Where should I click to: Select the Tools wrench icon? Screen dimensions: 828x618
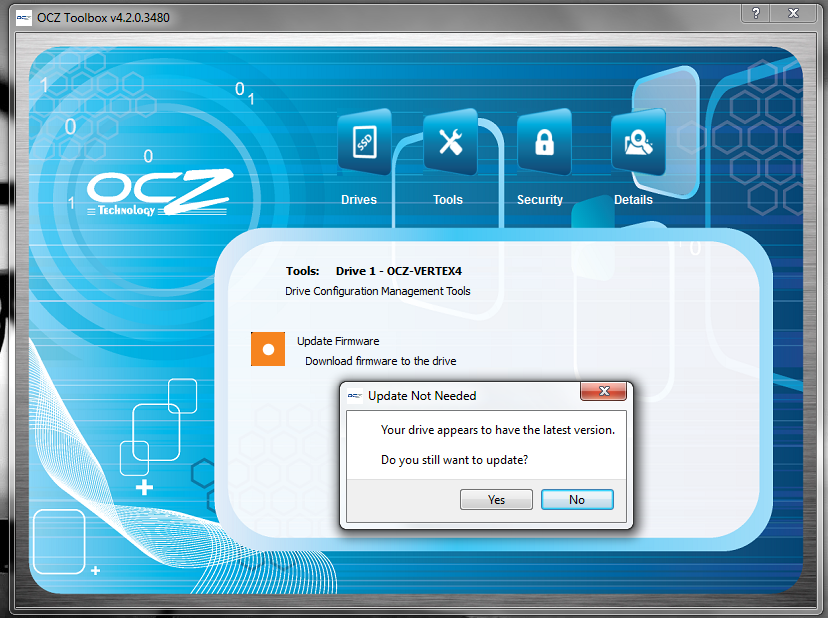(450, 142)
